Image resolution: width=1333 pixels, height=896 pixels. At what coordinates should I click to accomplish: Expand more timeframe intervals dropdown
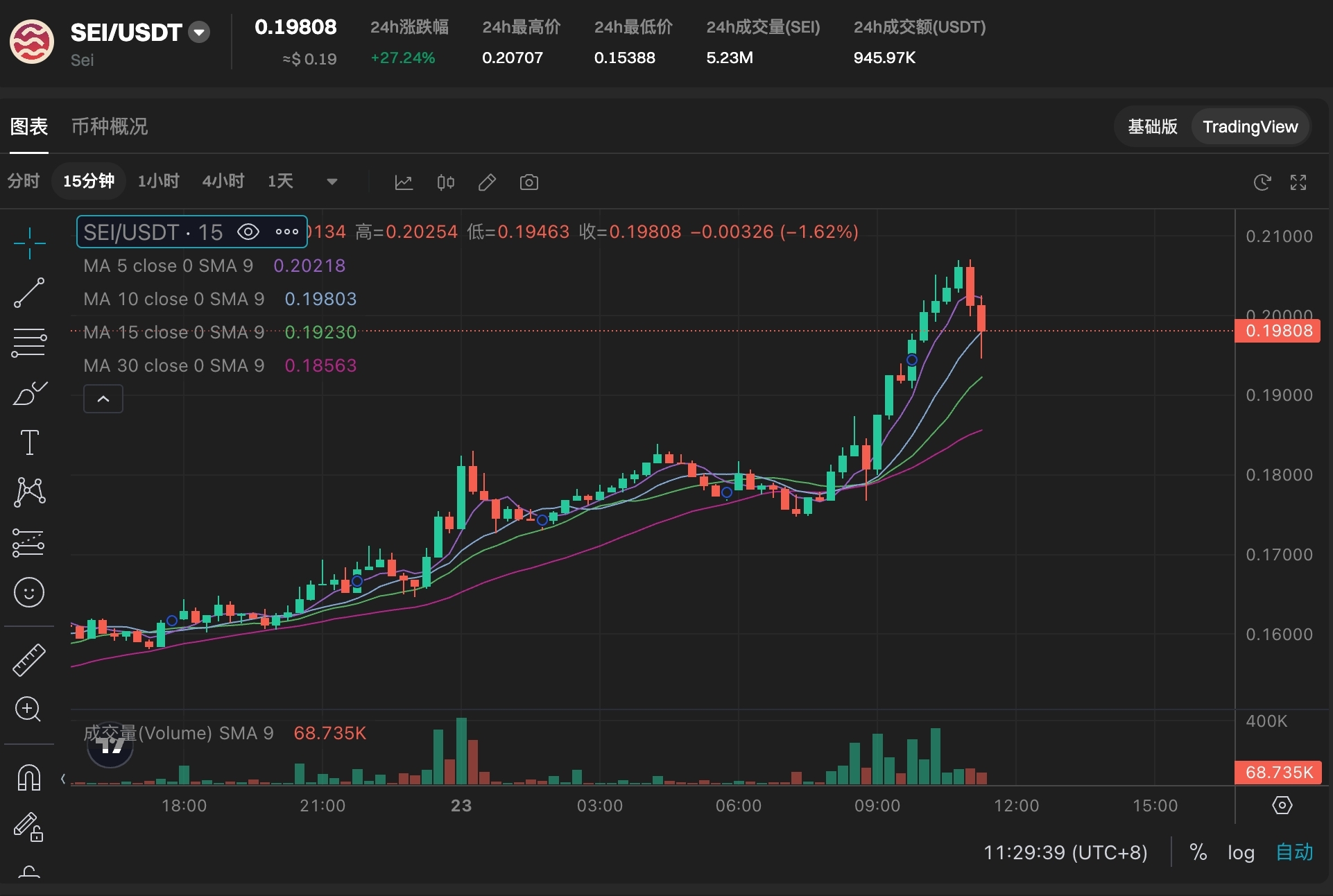[x=332, y=182]
